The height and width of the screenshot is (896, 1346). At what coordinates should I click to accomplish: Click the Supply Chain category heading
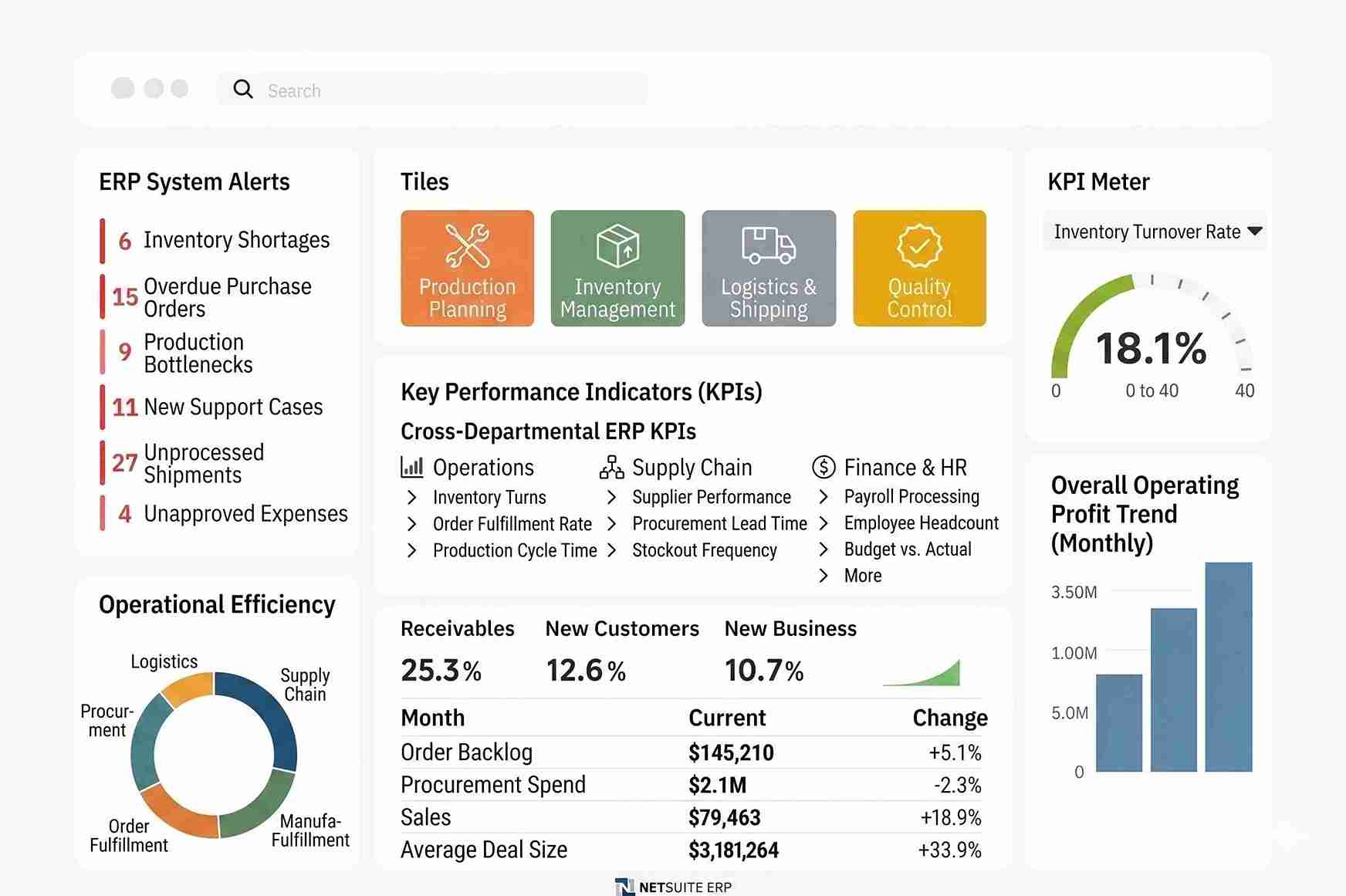(x=692, y=467)
